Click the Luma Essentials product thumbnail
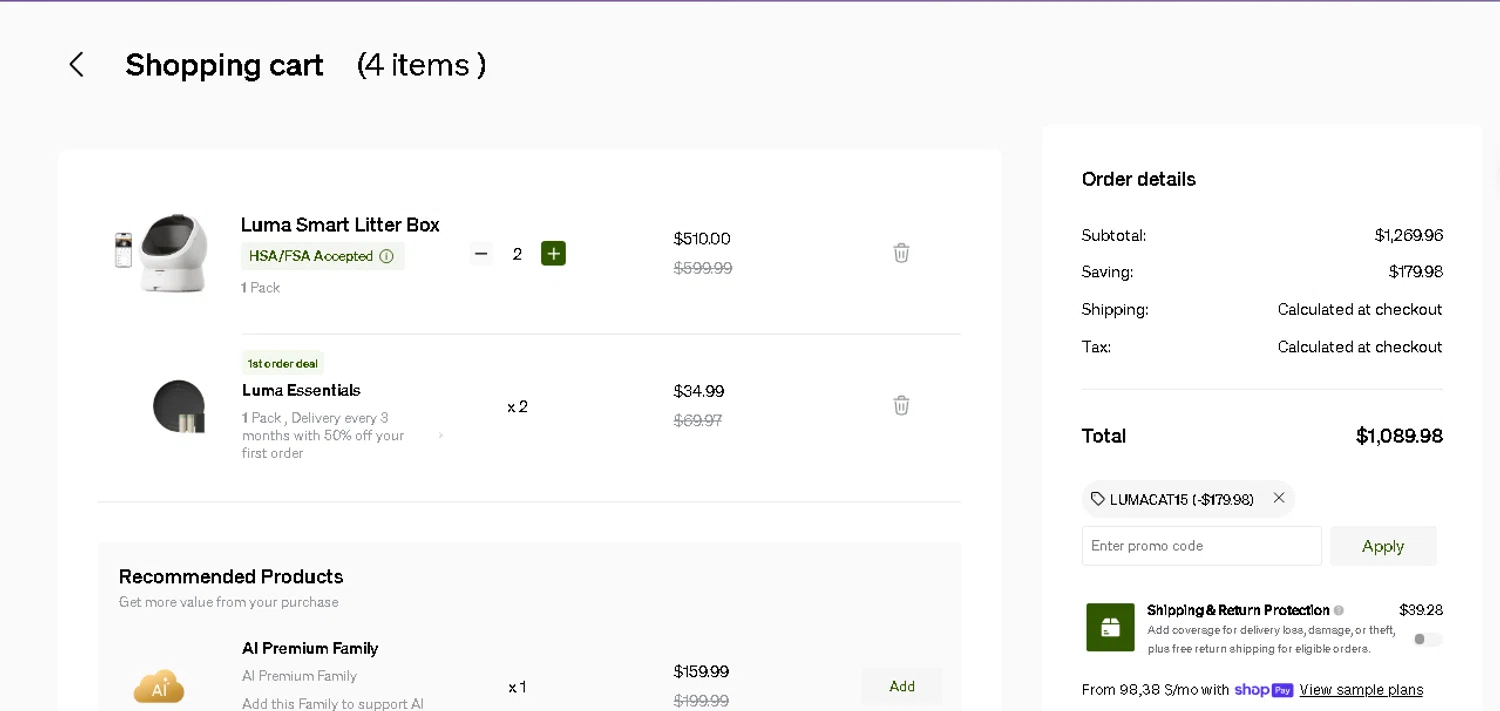The image size is (1500, 711). click(x=179, y=406)
